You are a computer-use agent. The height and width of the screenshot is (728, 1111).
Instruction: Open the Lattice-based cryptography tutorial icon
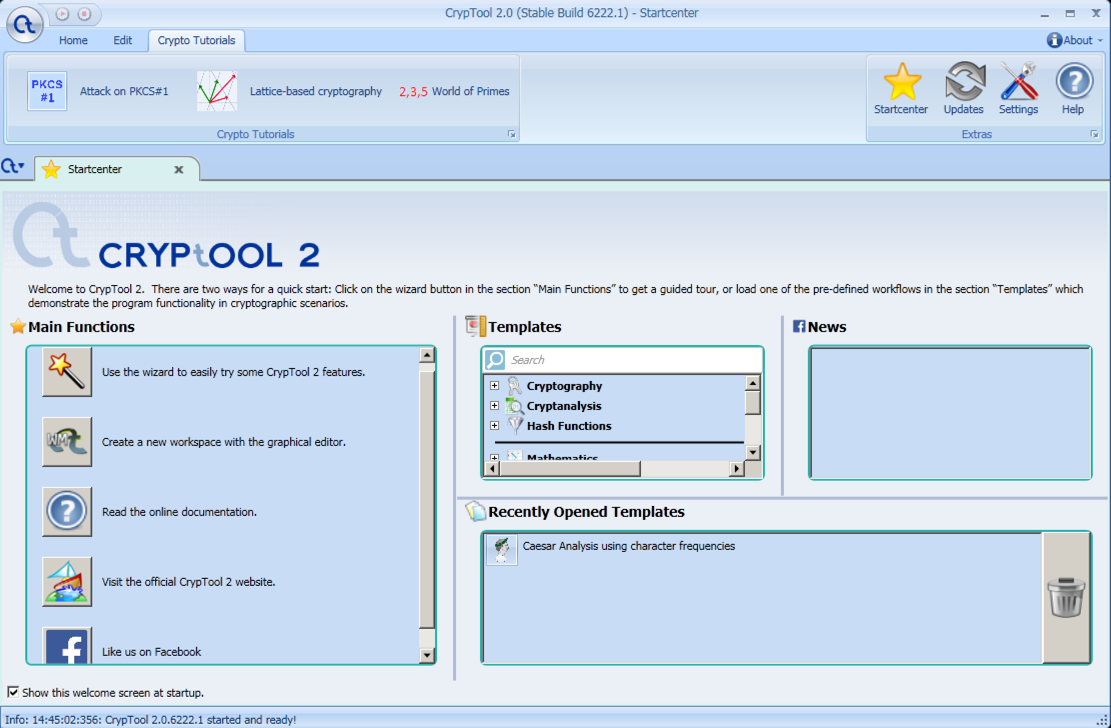[x=217, y=91]
